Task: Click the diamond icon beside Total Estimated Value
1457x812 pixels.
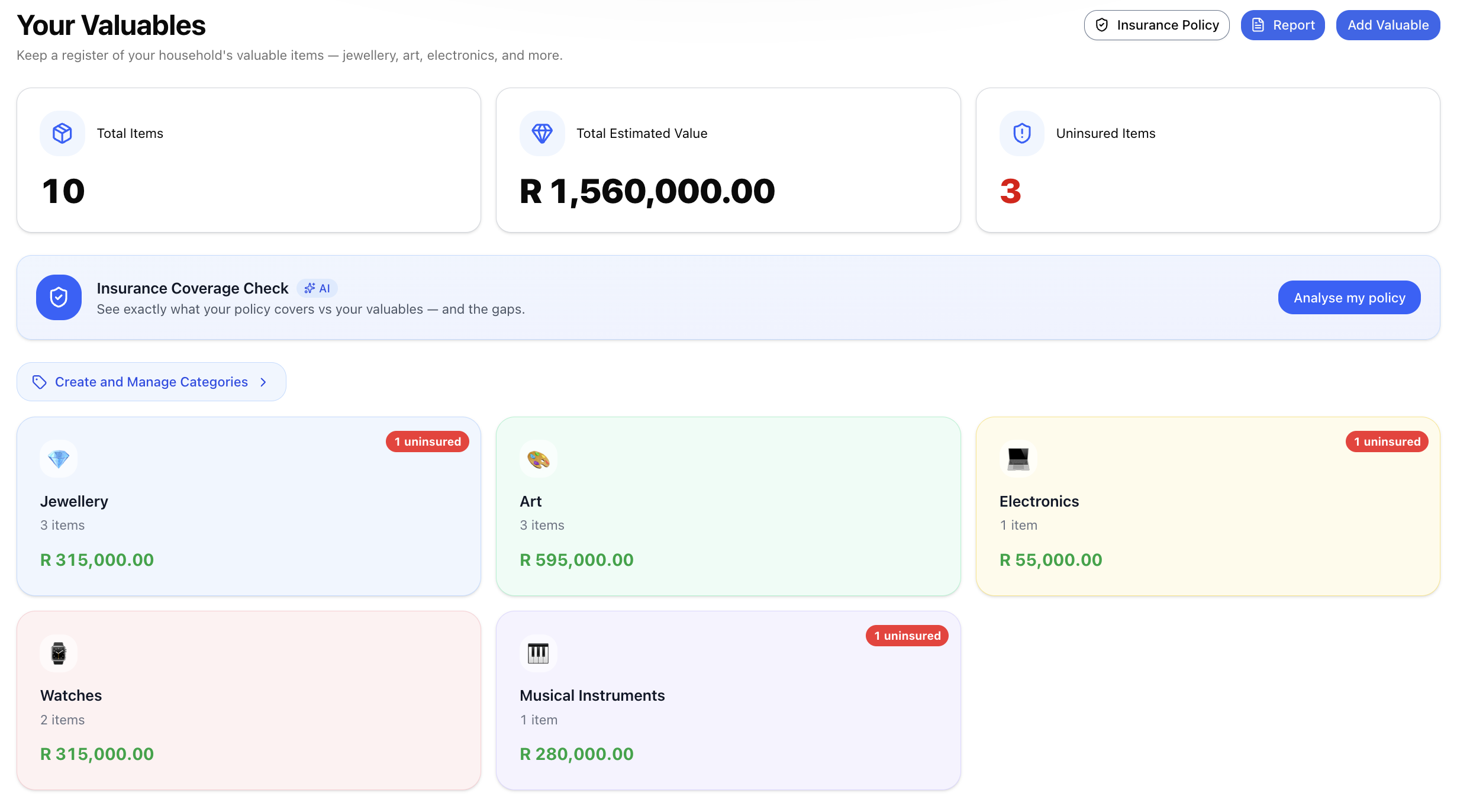Action: (x=542, y=133)
